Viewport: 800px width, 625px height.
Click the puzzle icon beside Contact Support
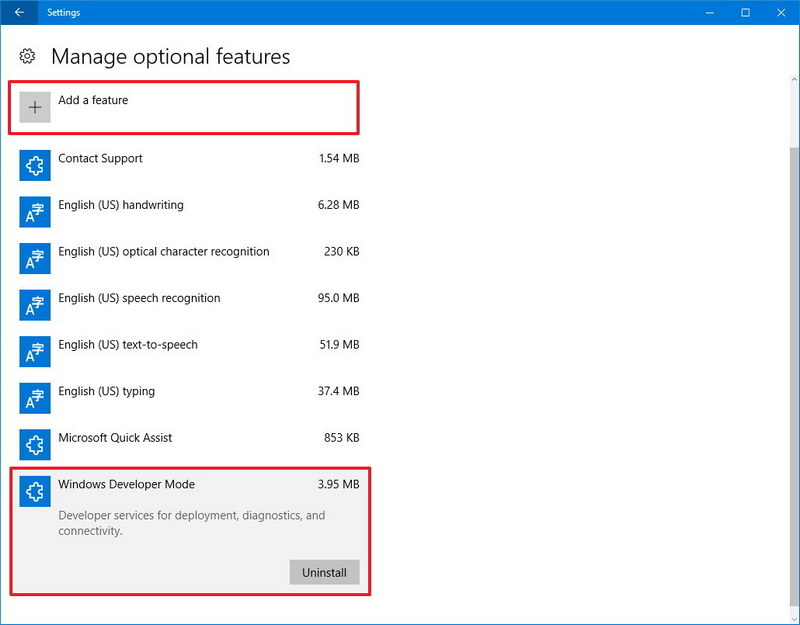pos(35,165)
